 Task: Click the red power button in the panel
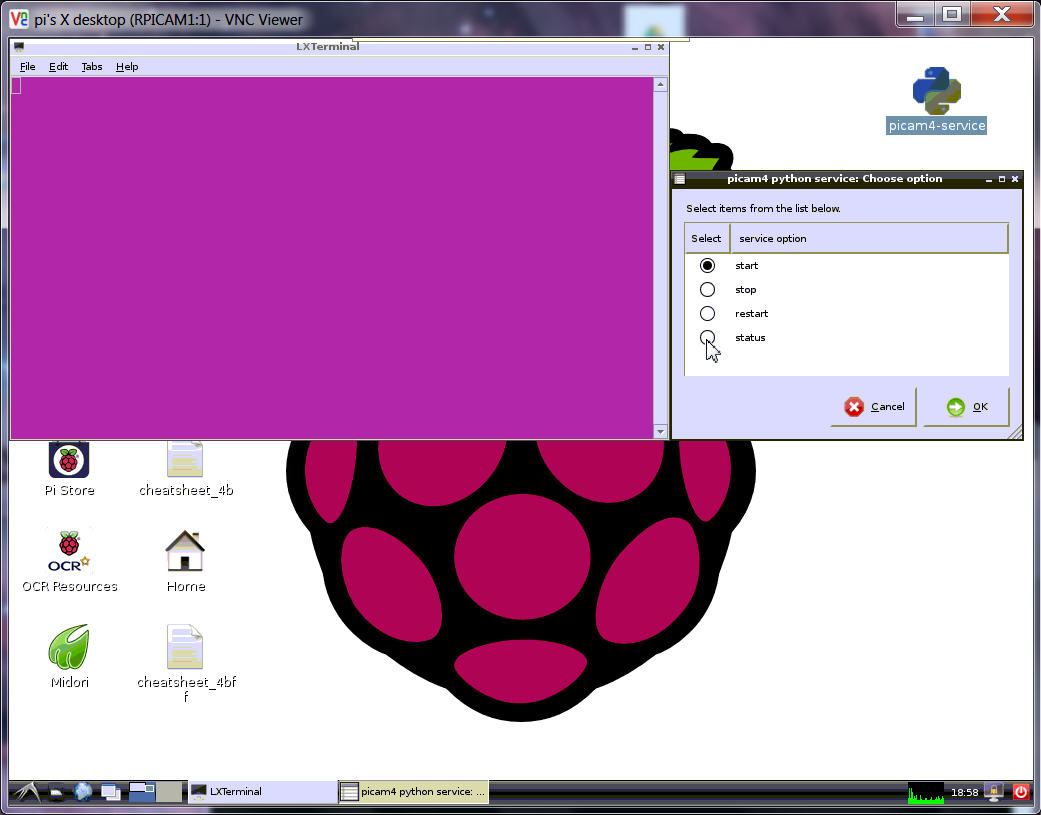(x=1020, y=791)
